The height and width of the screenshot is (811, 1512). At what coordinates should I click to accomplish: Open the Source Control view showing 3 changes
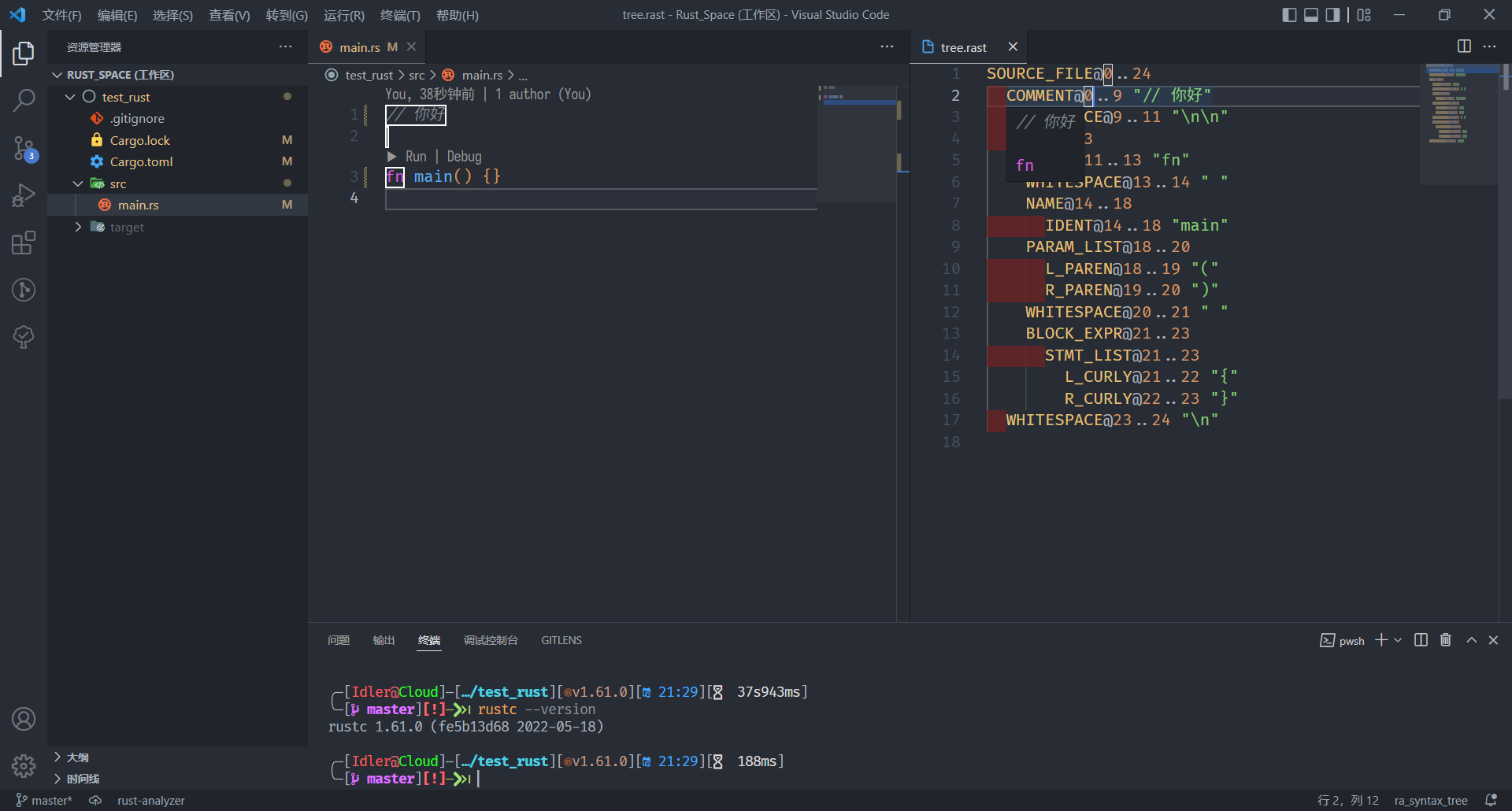coord(24,148)
